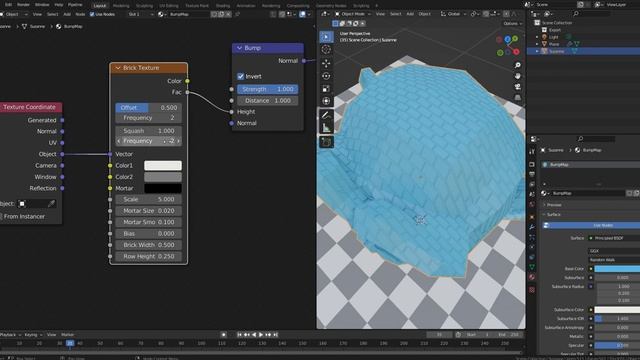640x360 pixels.
Task: Click the Offset slider in Brick Texture node
Action: [148, 108]
